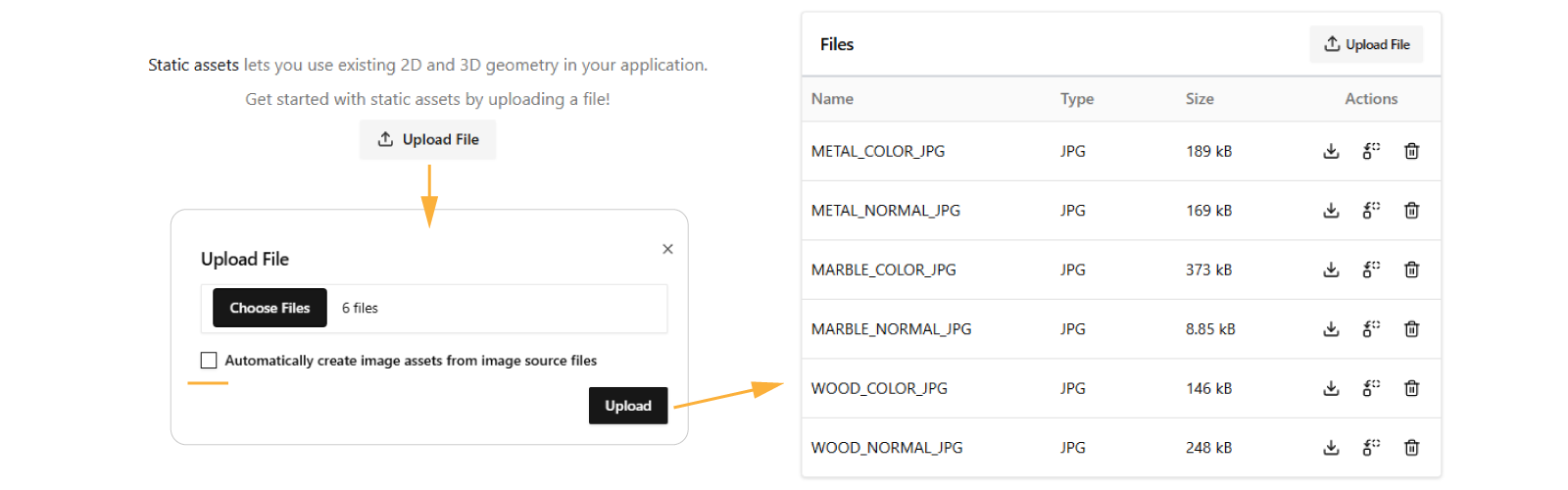Create image asset from METAL_NORMAL_JPG
Image resolution: width=1568 pixels, height=490 pixels.
1371,211
